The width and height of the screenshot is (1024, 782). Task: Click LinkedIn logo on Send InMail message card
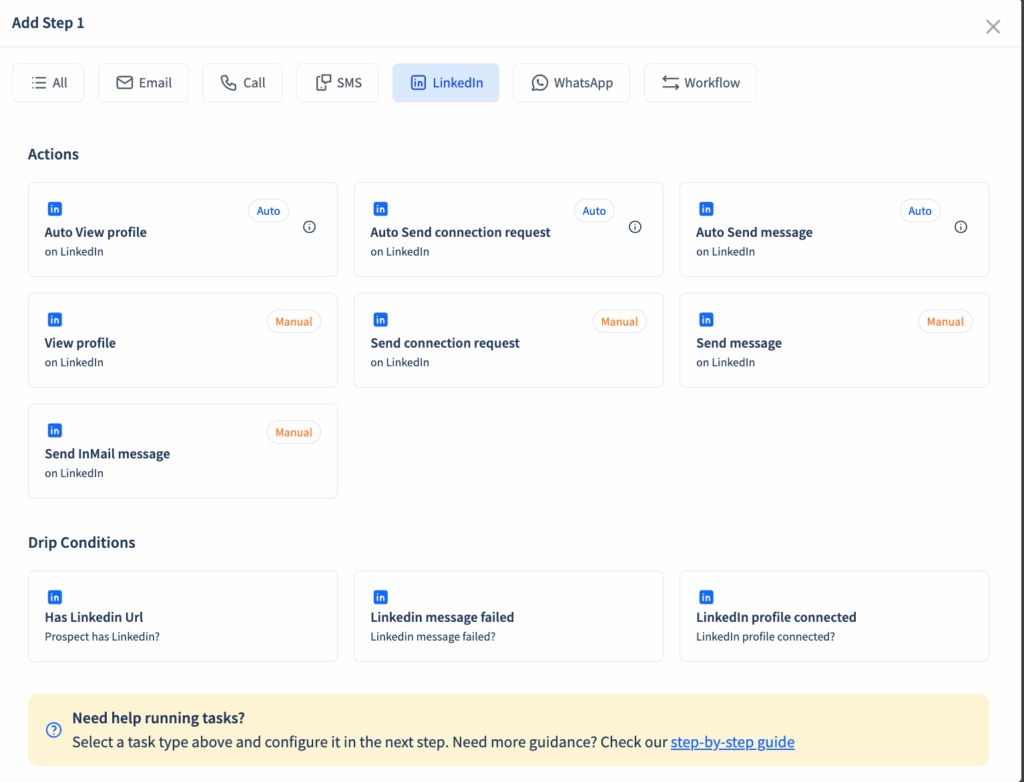[x=55, y=431]
